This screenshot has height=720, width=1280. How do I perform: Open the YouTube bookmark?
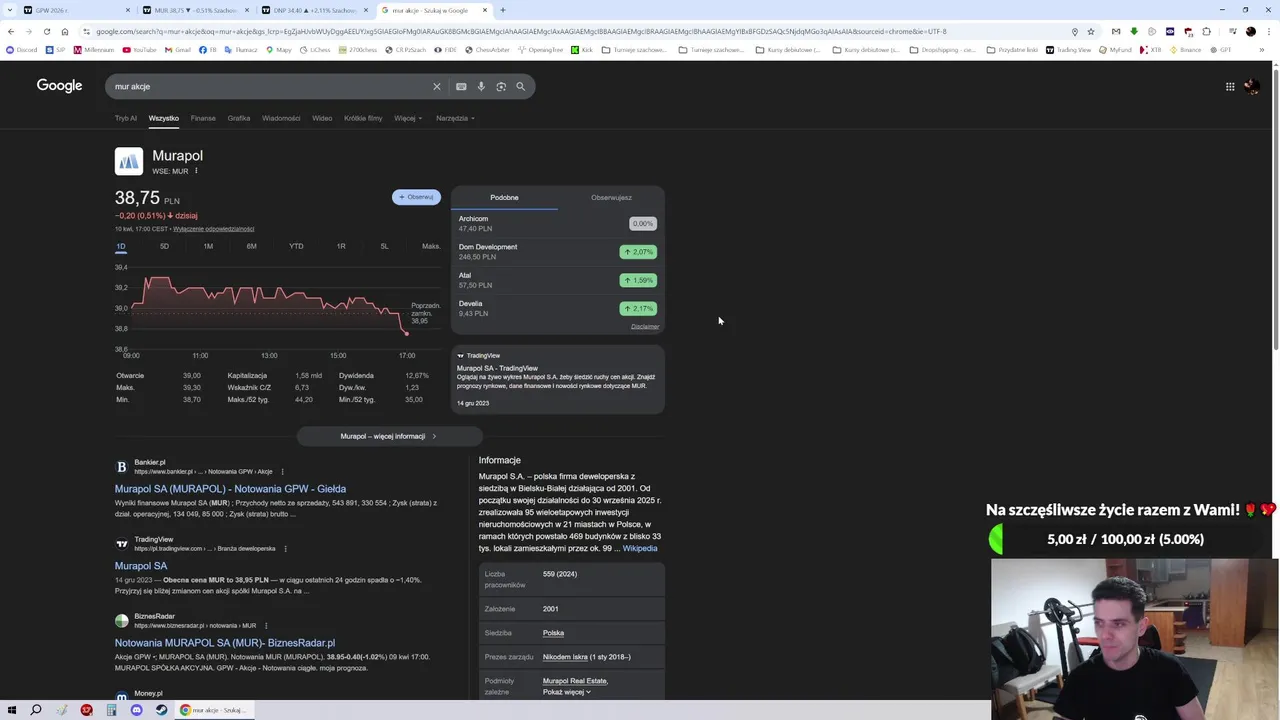click(140, 50)
